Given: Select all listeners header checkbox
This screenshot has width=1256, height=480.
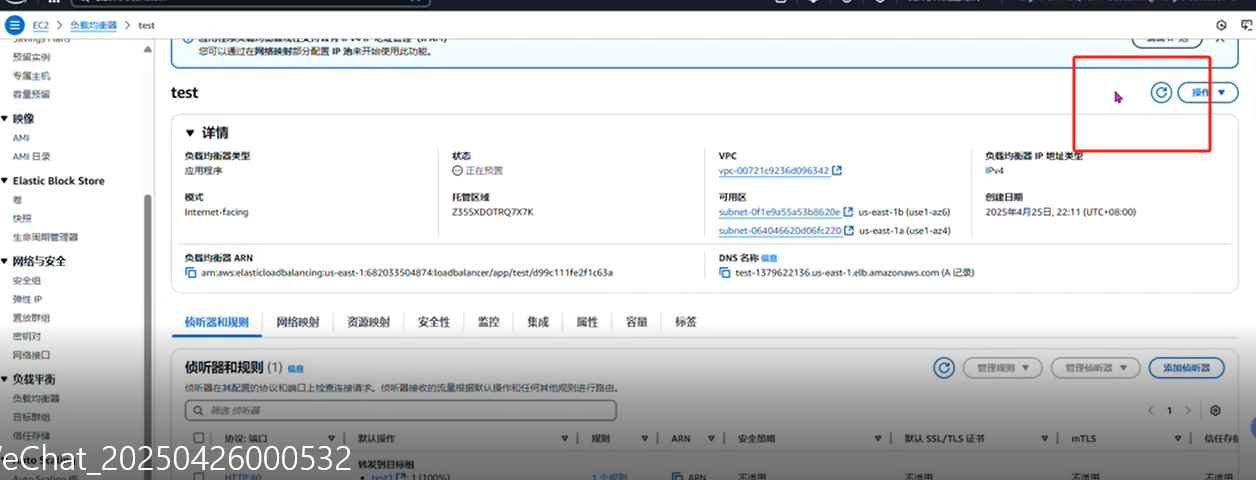Looking at the screenshot, I should (198, 438).
